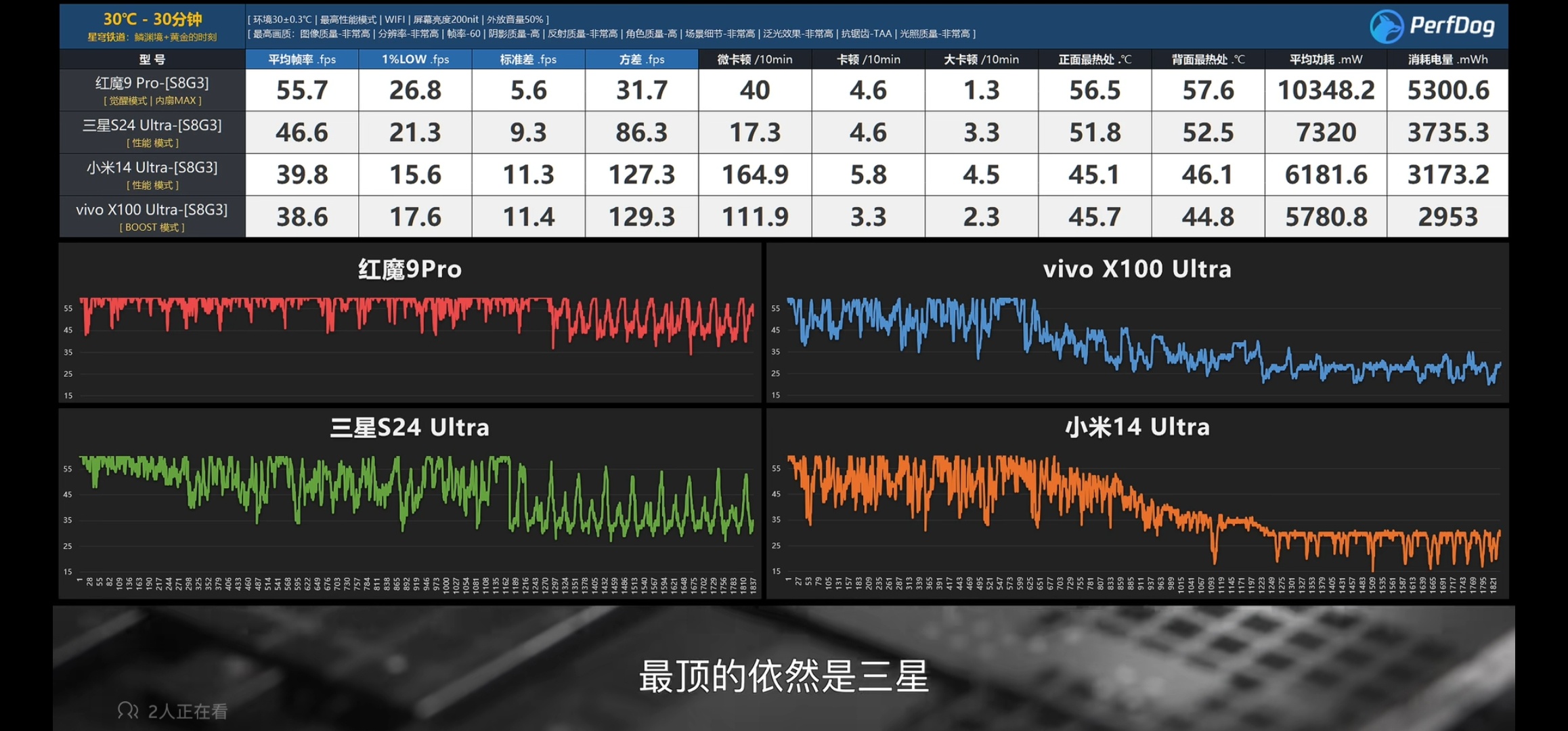This screenshot has height=731, width=1568.
Task: Click the 26.8 1%LOW value
Action: 415,90
